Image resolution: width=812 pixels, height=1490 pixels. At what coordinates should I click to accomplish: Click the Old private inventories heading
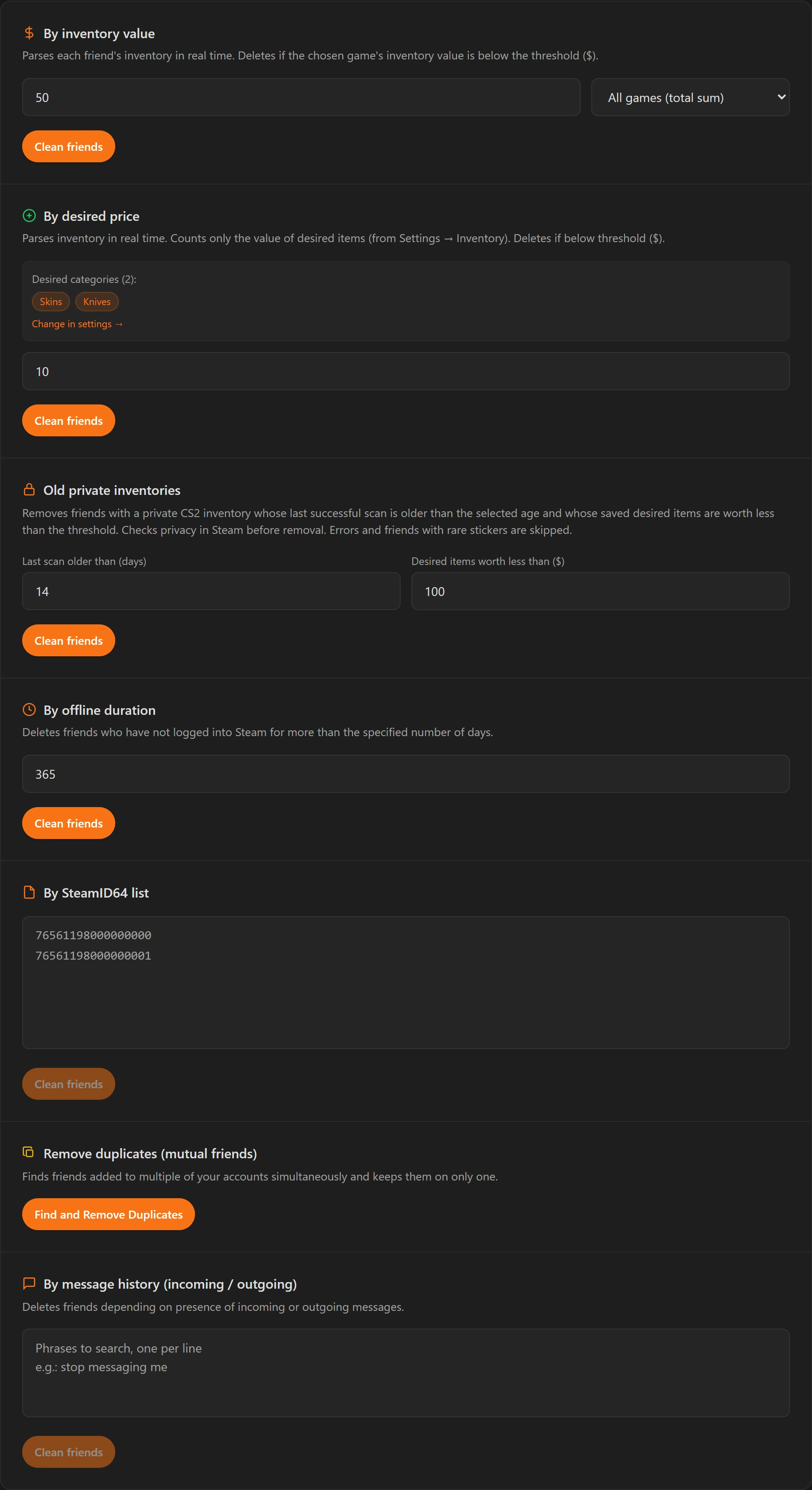[112, 490]
